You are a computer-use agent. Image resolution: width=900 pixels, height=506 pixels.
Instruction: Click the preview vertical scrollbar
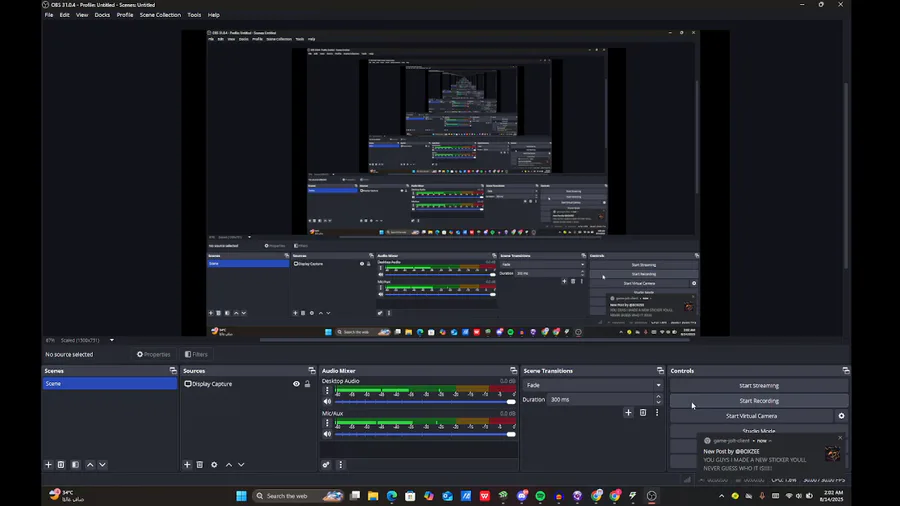[x=846, y=175]
